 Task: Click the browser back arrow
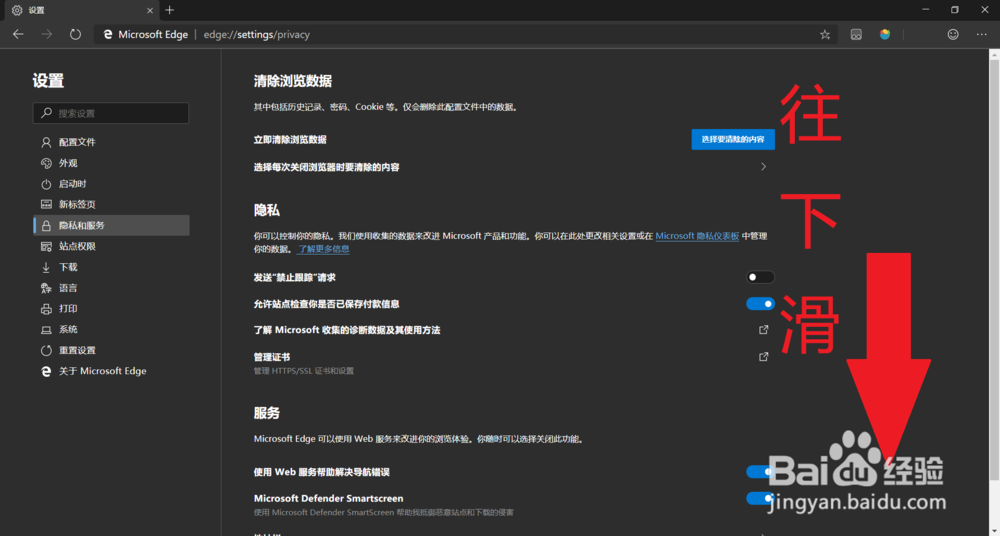pos(18,34)
